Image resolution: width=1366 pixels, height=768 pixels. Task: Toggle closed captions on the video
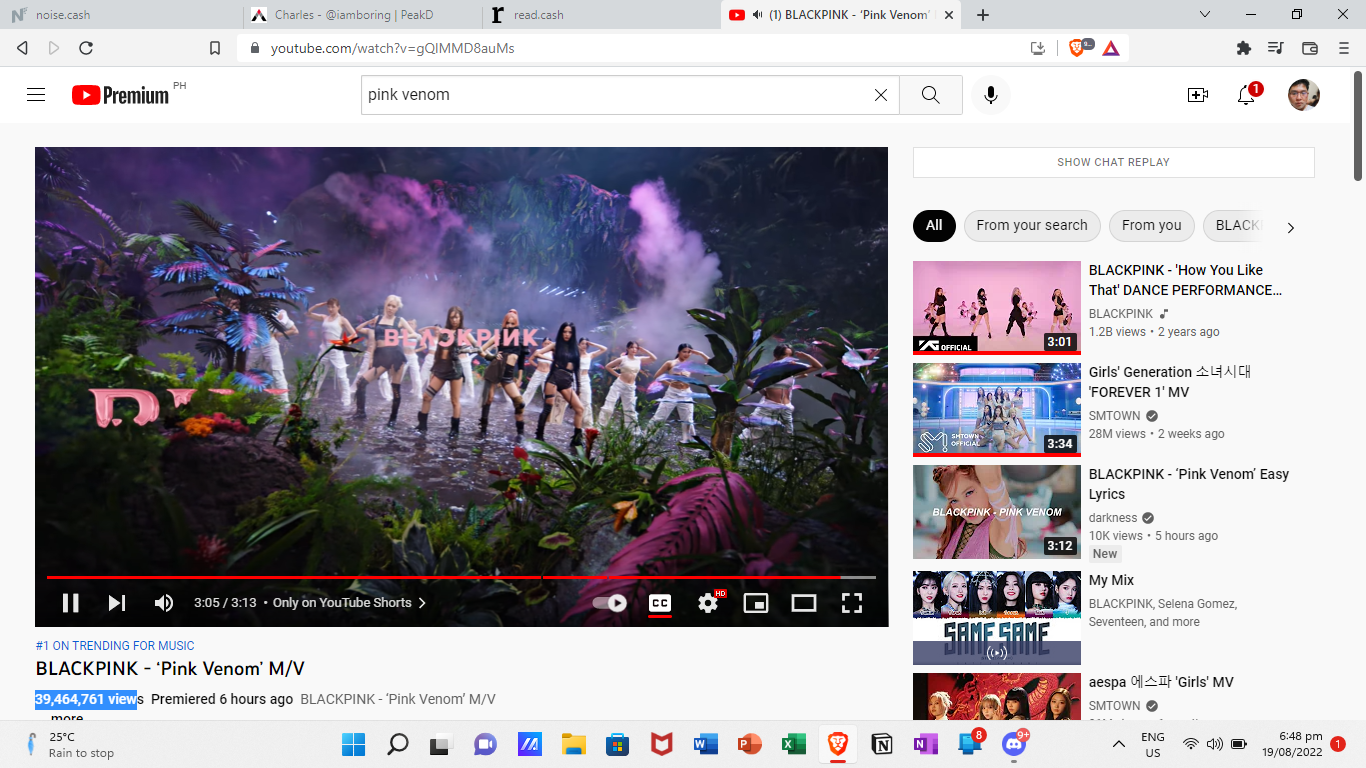(660, 603)
